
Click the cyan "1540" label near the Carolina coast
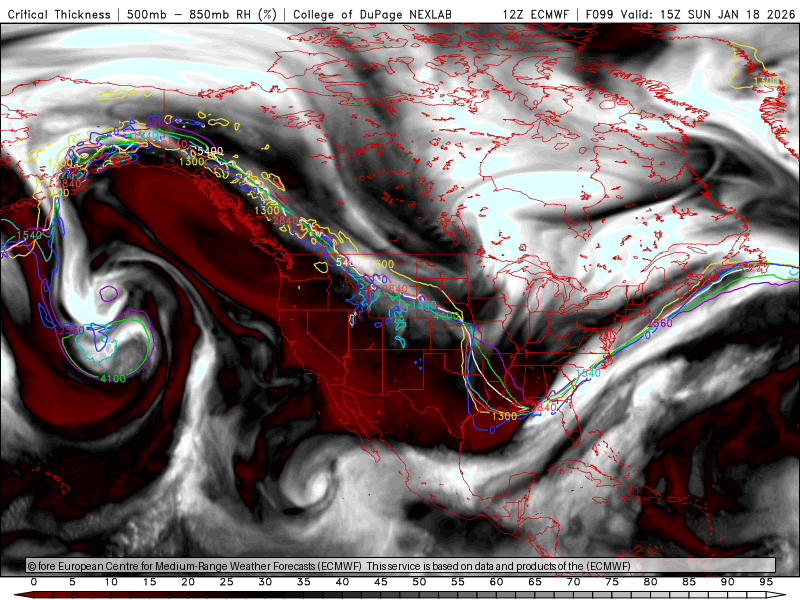pyautogui.click(x=588, y=373)
